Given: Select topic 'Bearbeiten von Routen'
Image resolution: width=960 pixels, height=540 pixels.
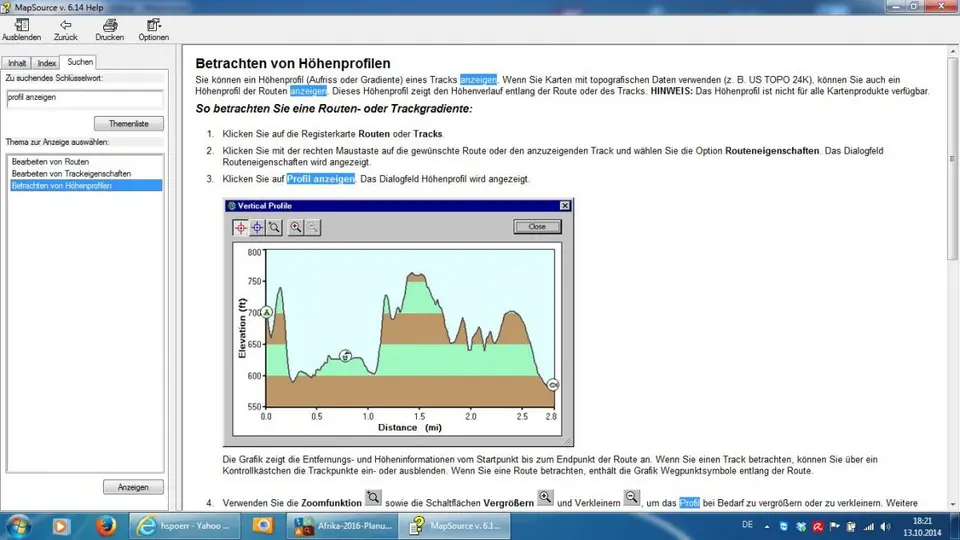Looking at the screenshot, I should [50, 162].
